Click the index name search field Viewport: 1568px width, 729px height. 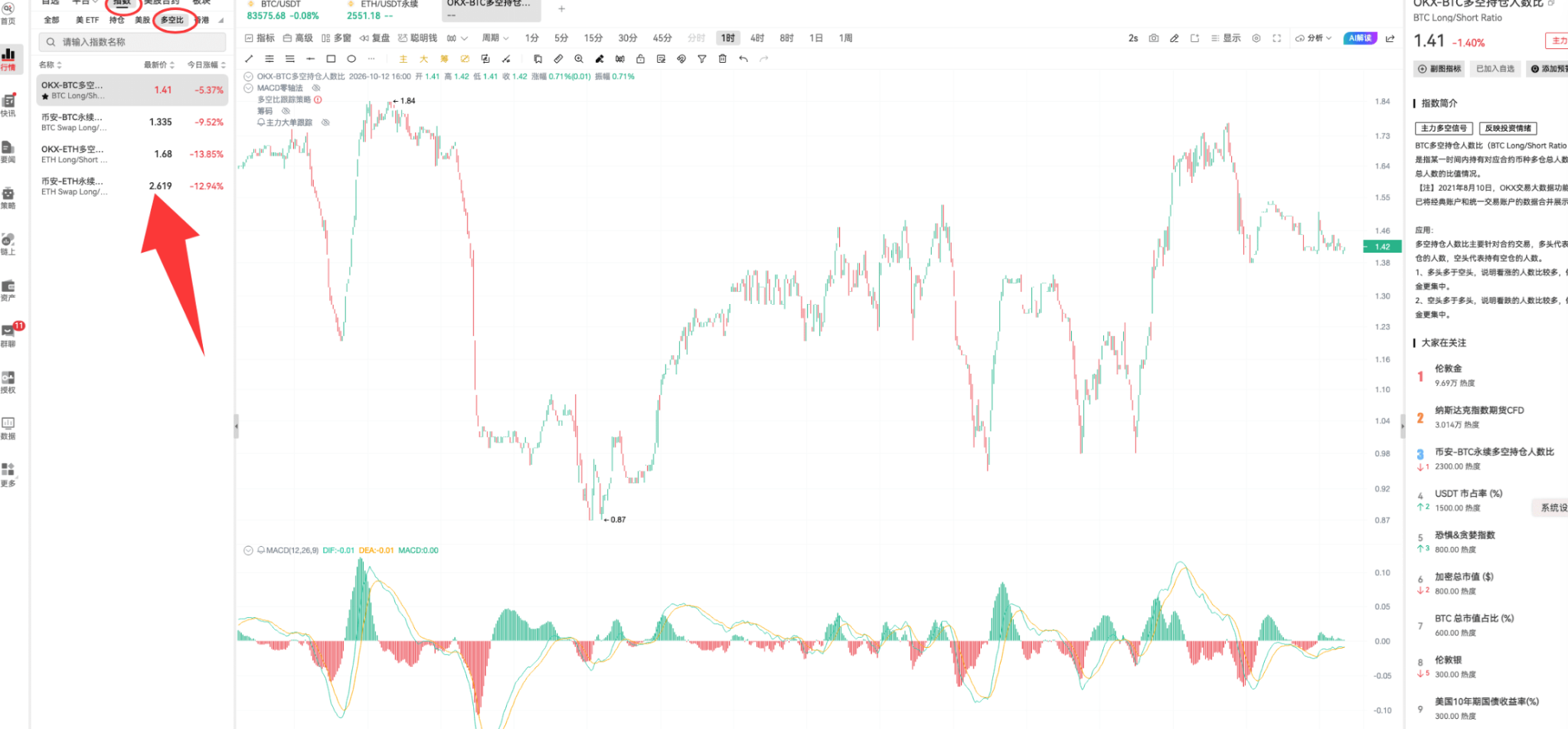[x=132, y=42]
